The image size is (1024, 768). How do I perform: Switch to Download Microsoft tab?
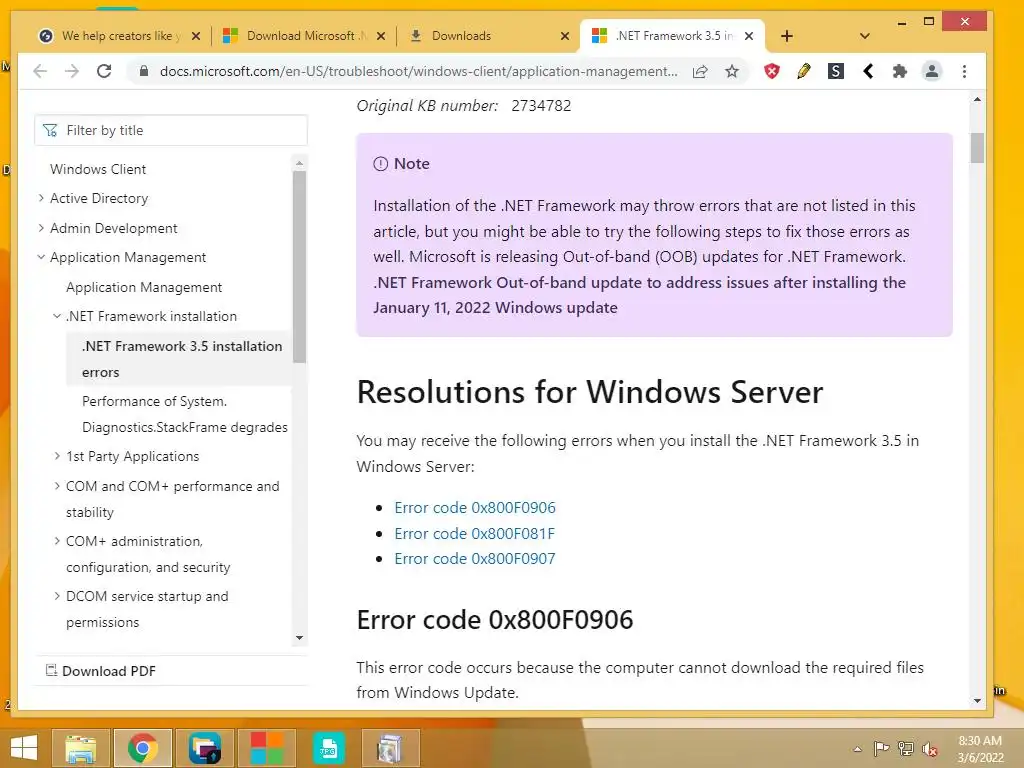(x=307, y=36)
